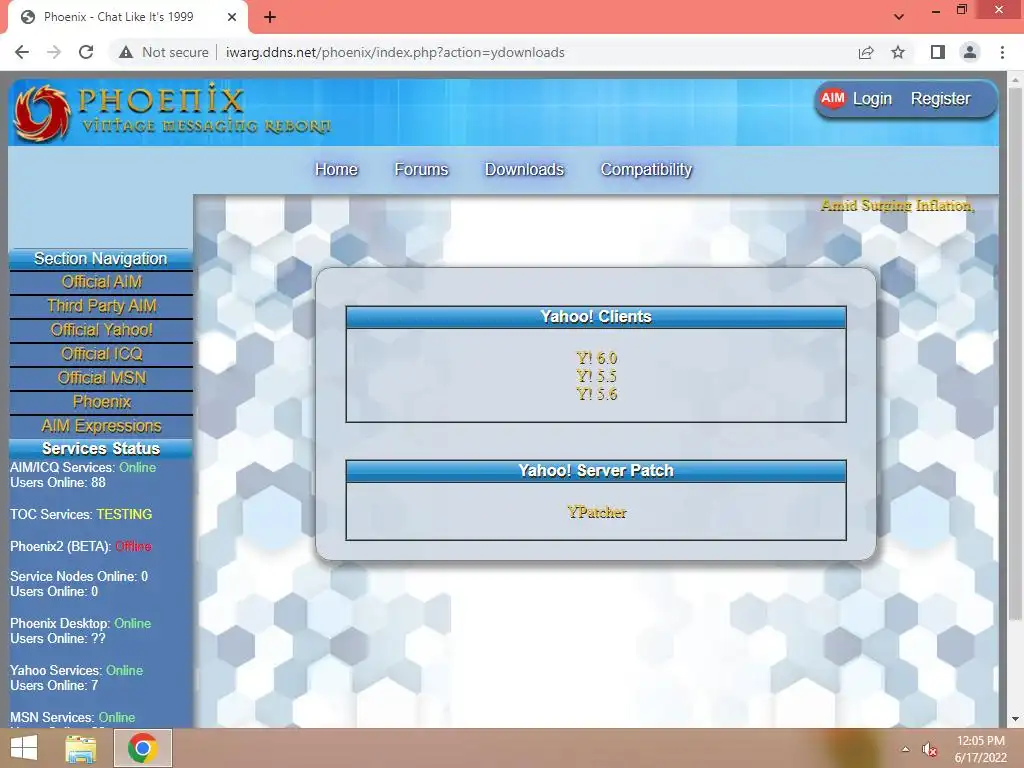1024x768 pixels.
Task: Click scrollbar up arrow
Action: [1015, 80]
